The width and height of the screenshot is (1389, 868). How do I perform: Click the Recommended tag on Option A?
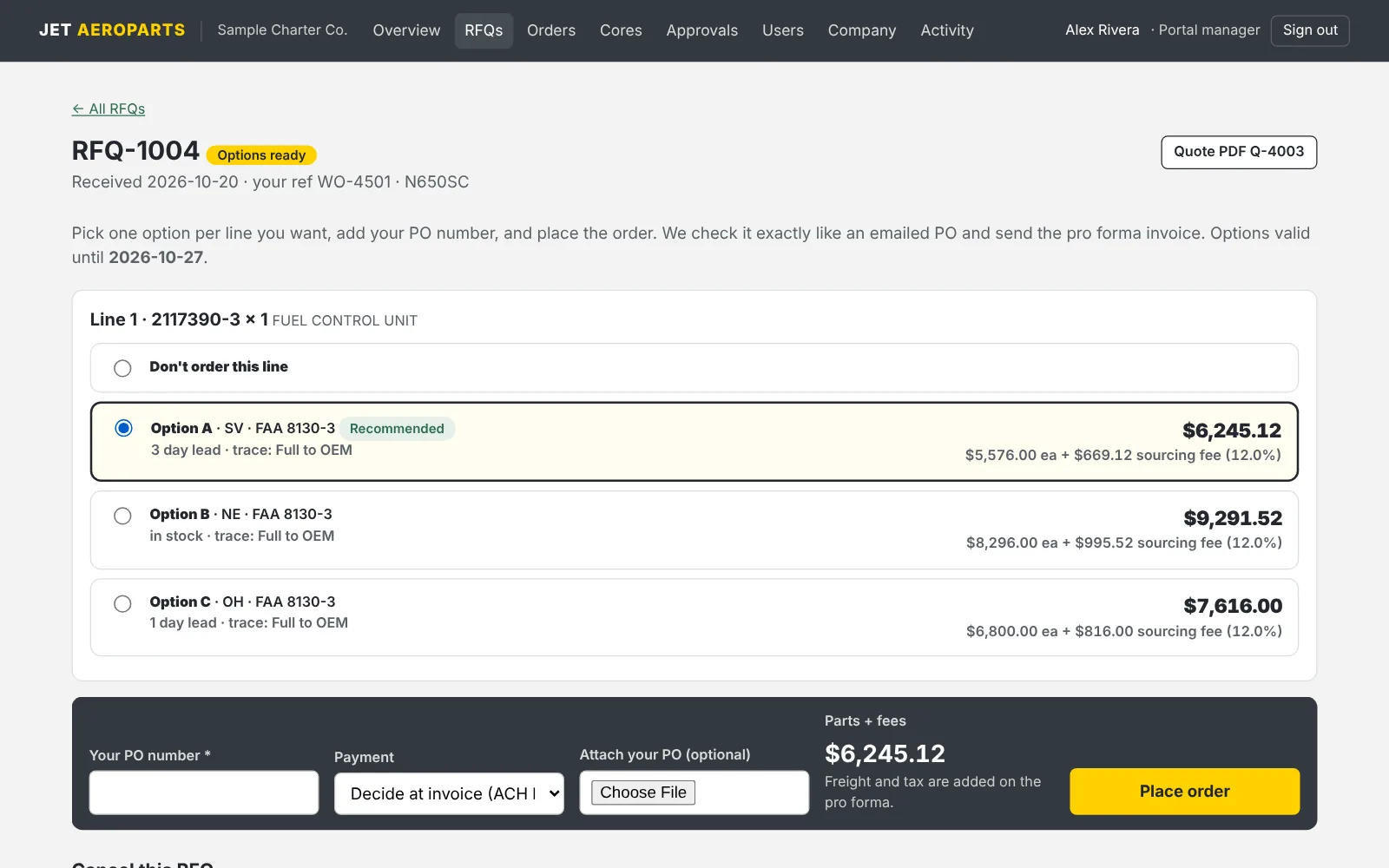[397, 429]
